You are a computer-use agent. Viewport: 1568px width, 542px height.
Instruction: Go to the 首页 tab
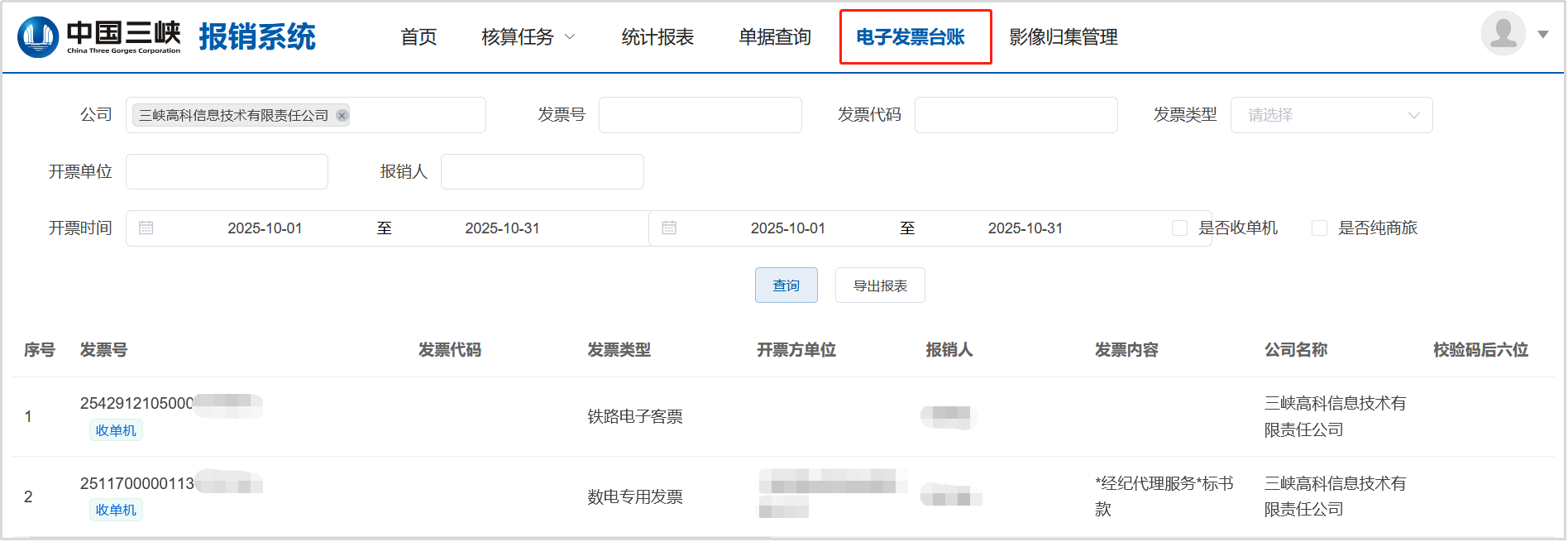pyautogui.click(x=418, y=37)
